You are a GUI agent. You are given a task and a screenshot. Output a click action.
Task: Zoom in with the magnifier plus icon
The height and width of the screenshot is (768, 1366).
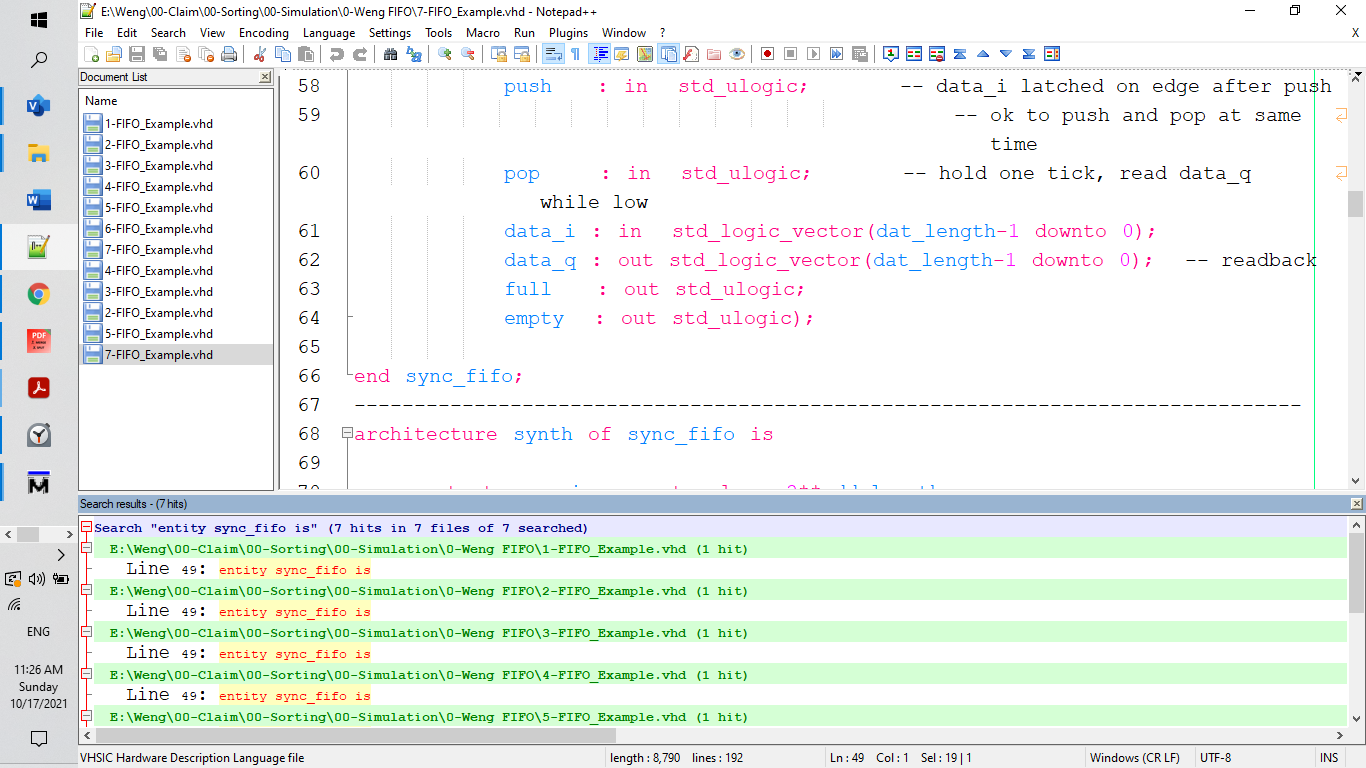coord(444,54)
